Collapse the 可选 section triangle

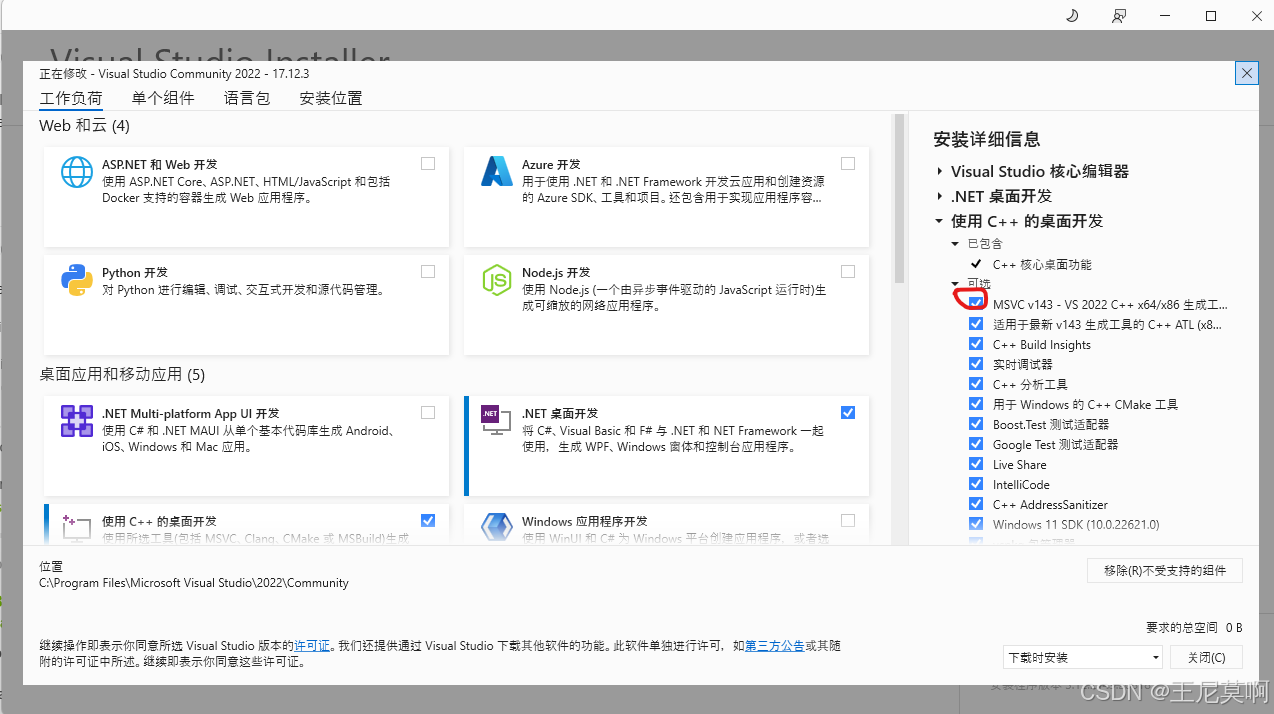(x=956, y=284)
